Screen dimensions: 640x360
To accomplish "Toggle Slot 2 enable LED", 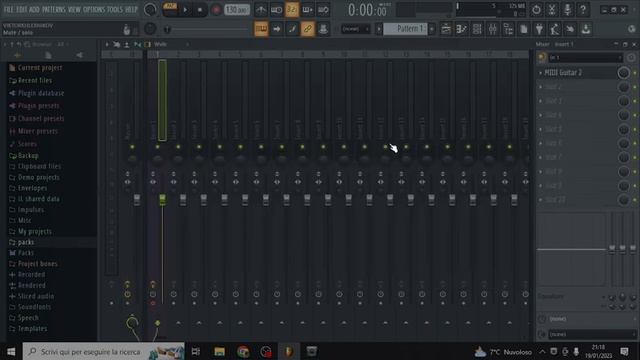I will [x=635, y=87].
